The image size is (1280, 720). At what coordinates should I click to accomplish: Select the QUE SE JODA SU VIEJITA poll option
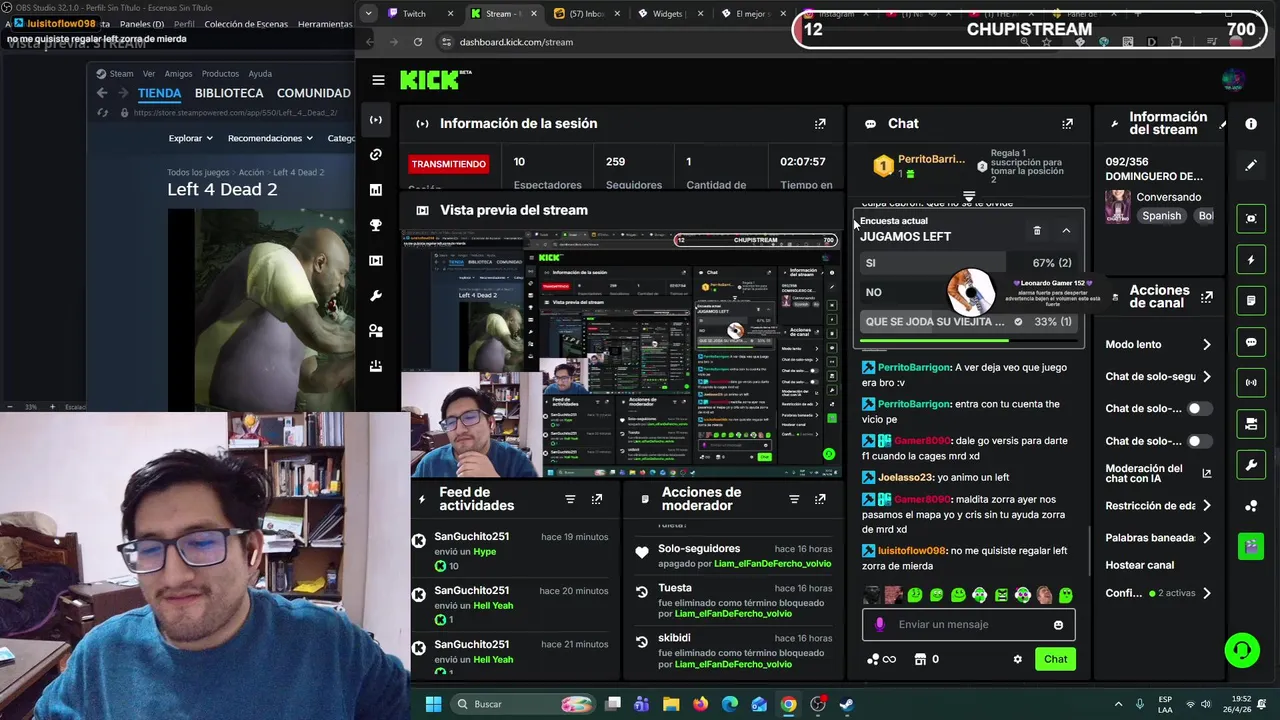pos(968,322)
